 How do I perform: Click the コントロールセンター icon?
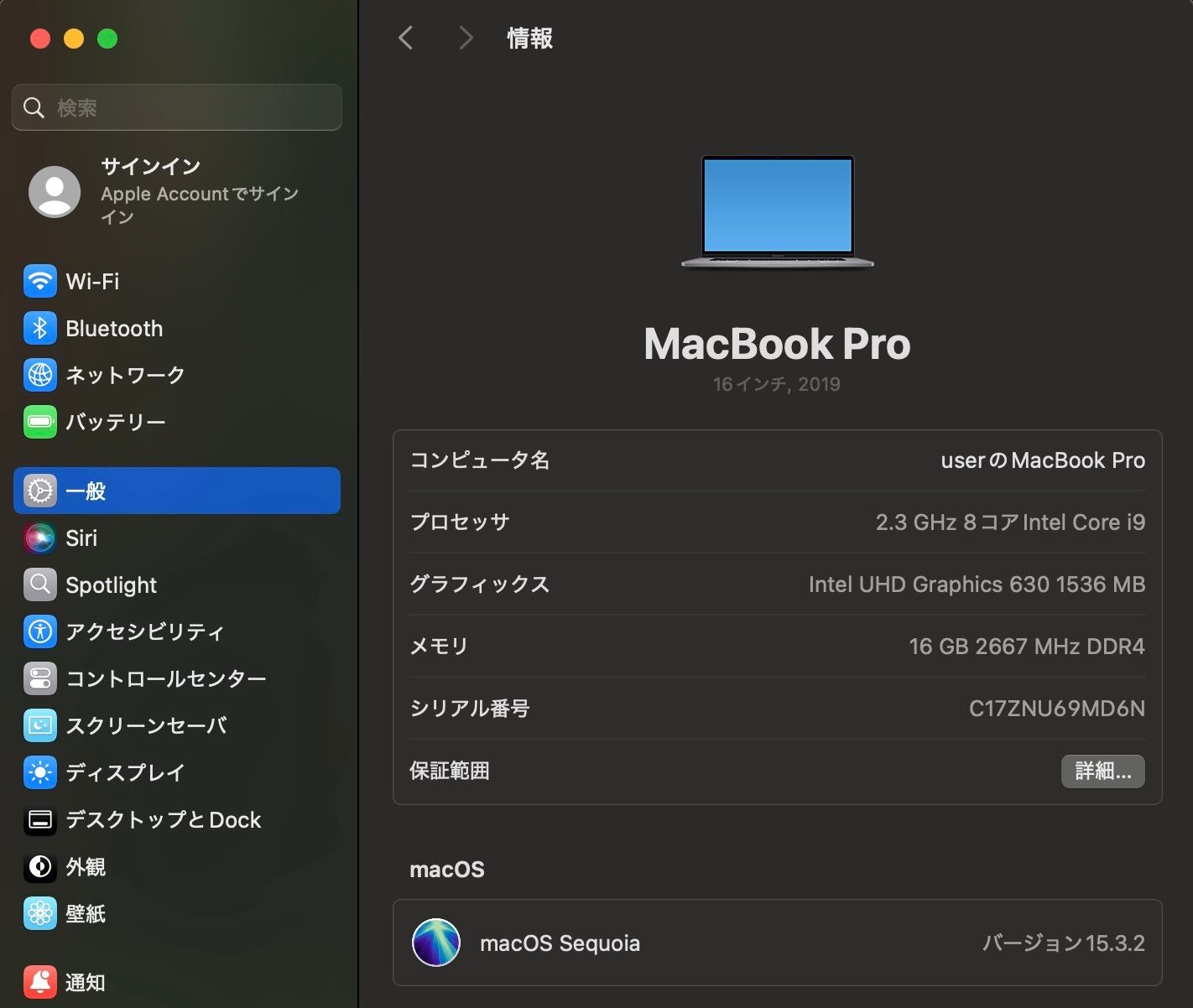point(40,678)
